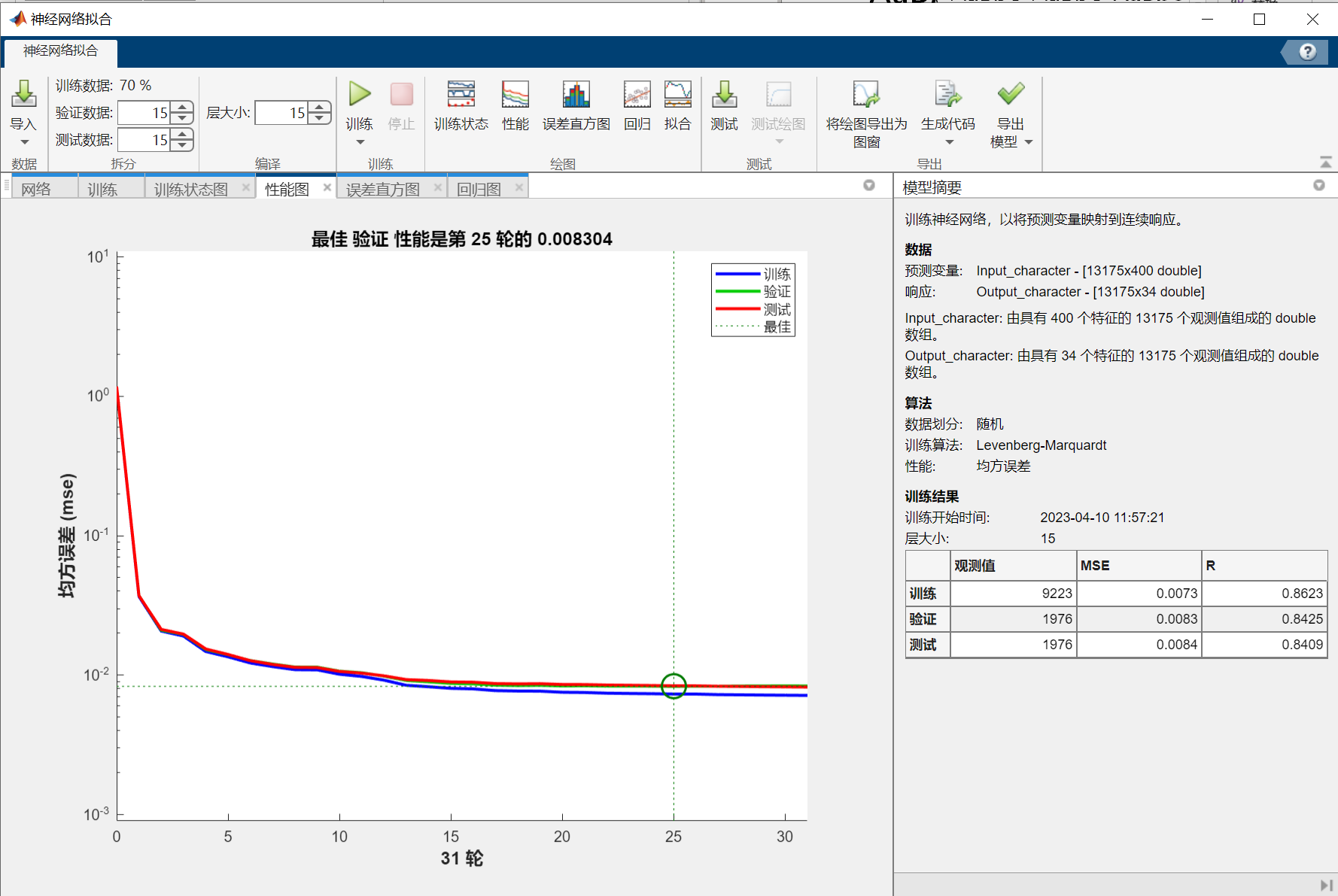Open document area actions menu circle icon
The height and width of the screenshot is (896, 1338).
pos(869,185)
